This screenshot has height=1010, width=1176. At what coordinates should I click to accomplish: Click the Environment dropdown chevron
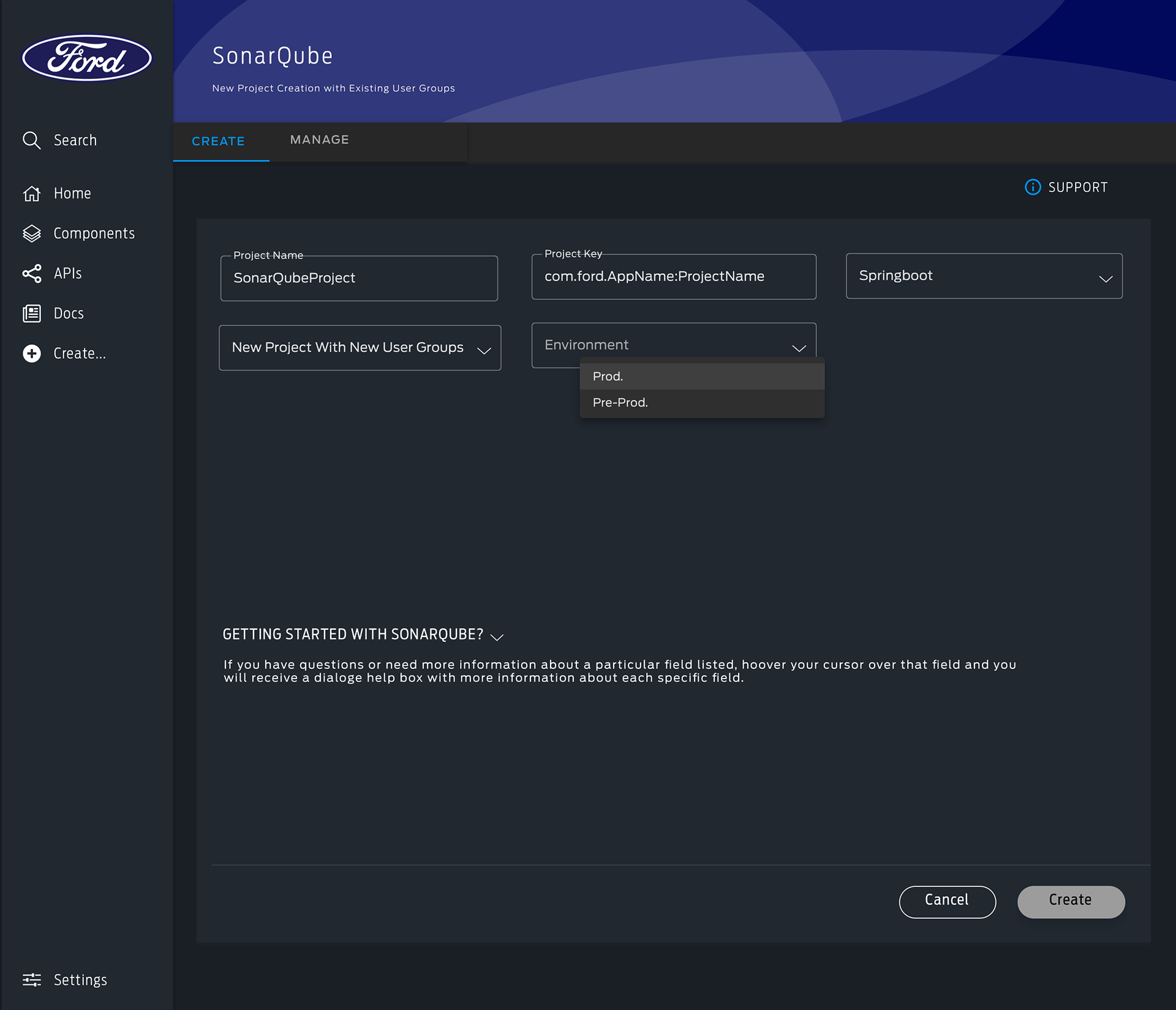pyautogui.click(x=799, y=348)
